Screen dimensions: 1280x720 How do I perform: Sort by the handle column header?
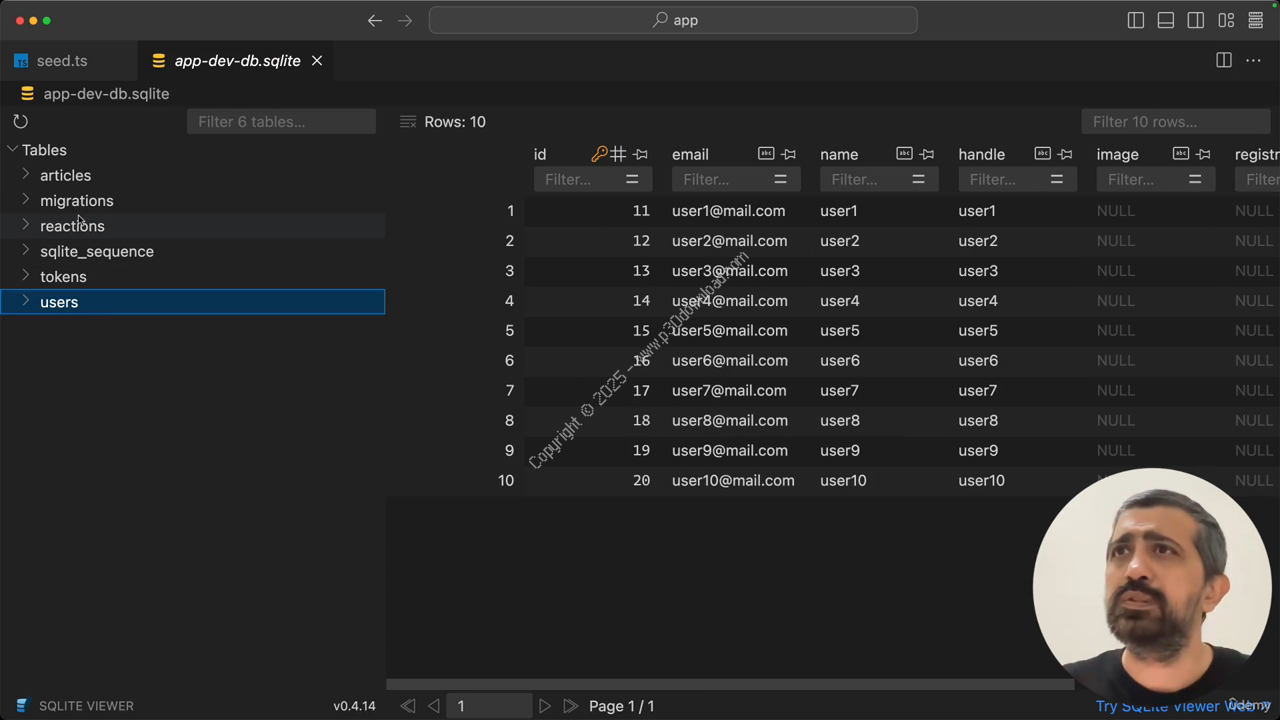coord(981,154)
